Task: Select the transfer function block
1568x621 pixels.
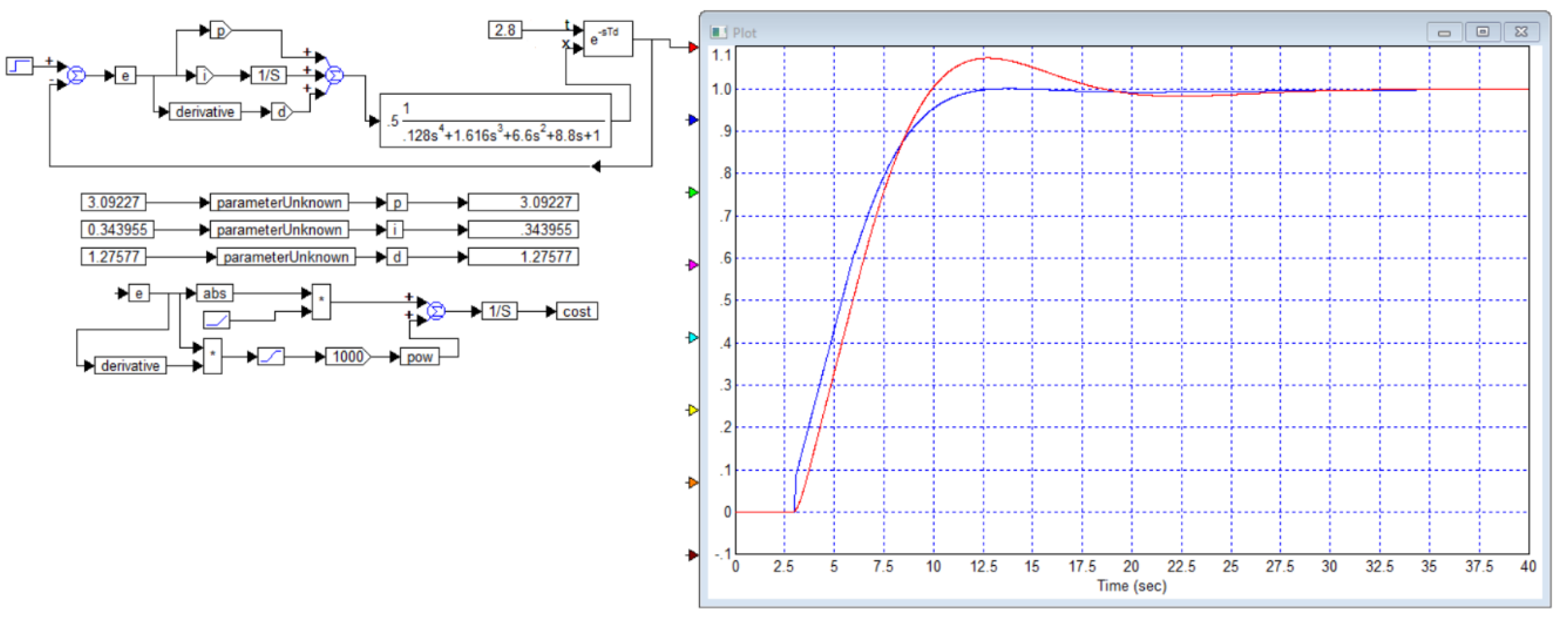Action: (x=495, y=120)
